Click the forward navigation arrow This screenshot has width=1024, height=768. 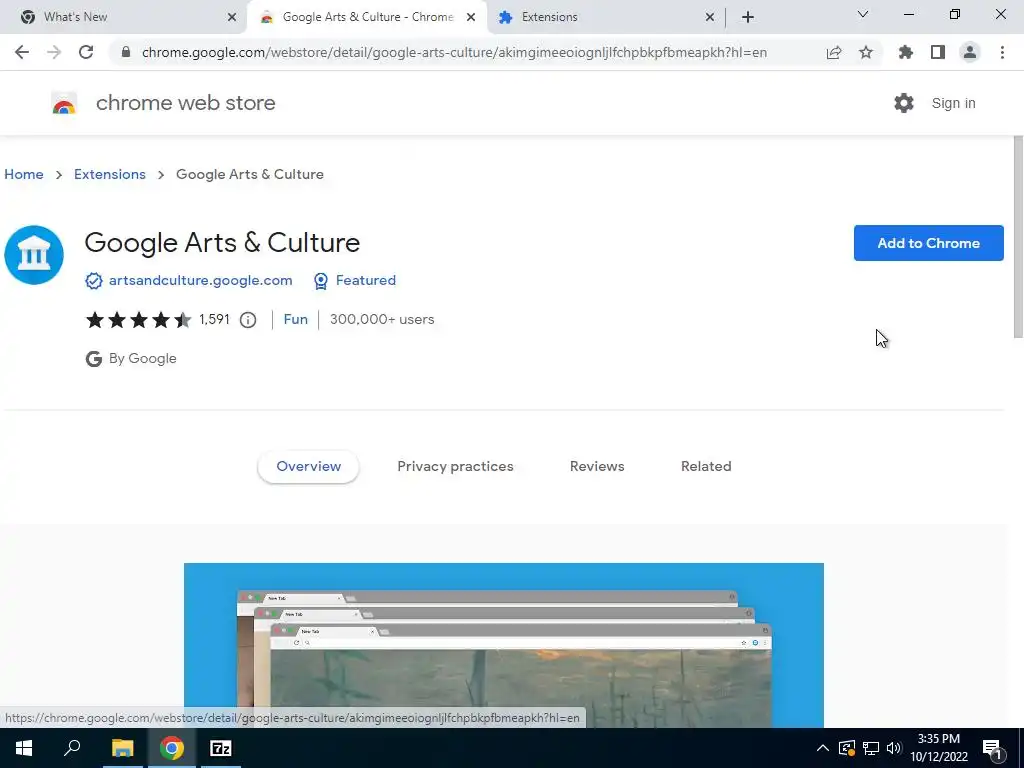click(54, 52)
